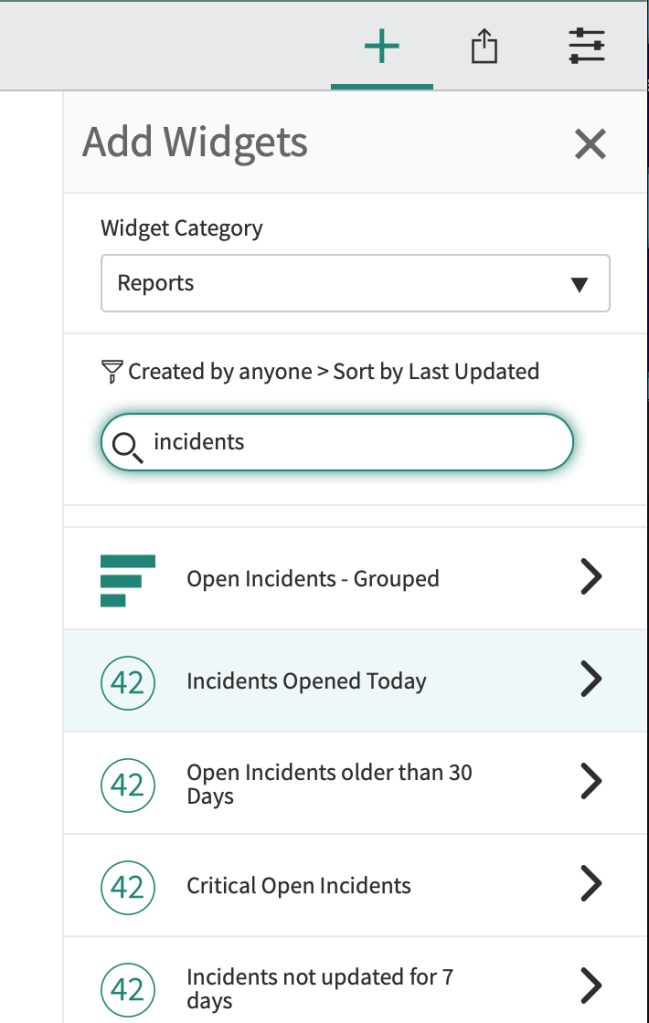This screenshot has width=649, height=1023.
Task: Expand Open Incidents older than 30 Days chevron
Action: point(591,782)
